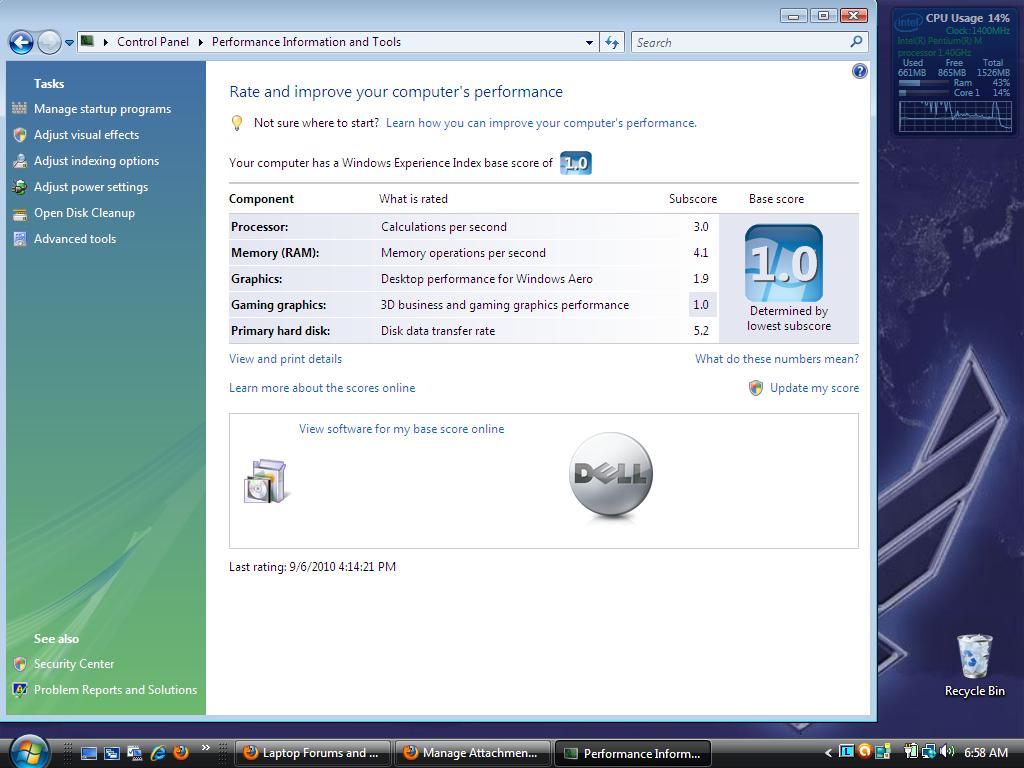This screenshot has height=768, width=1024.
Task: Open recent pages dropdown beside Forward arrow
Action: click(69, 43)
